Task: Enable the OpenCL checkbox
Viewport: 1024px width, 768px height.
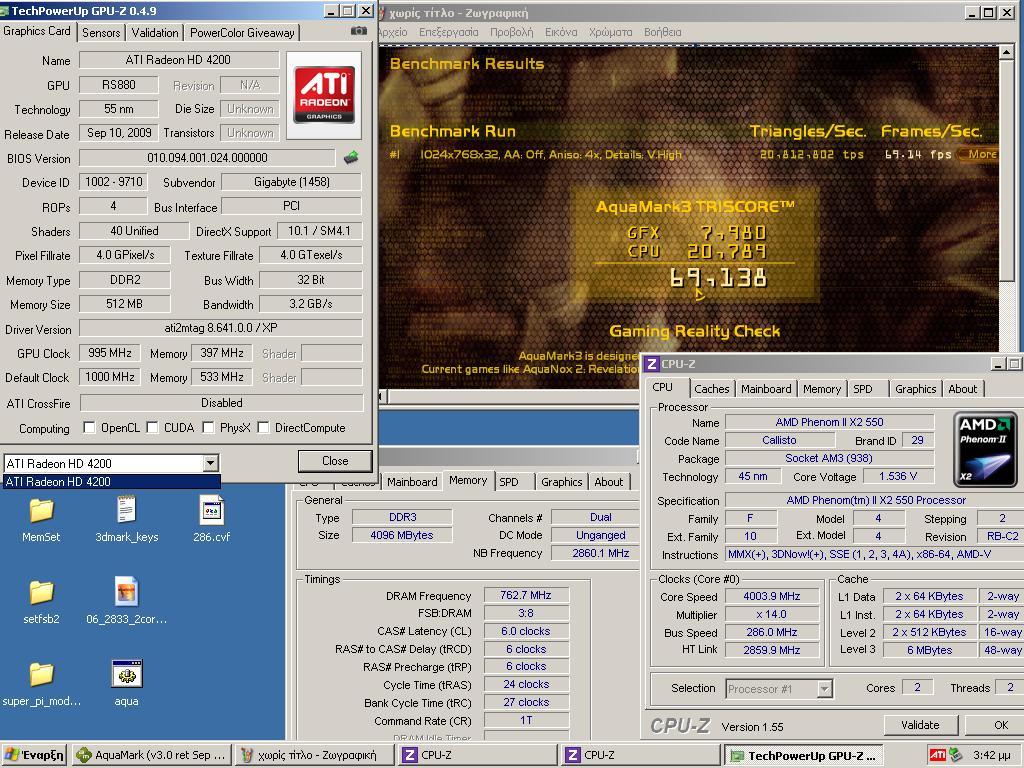Action: click(89, 428)
